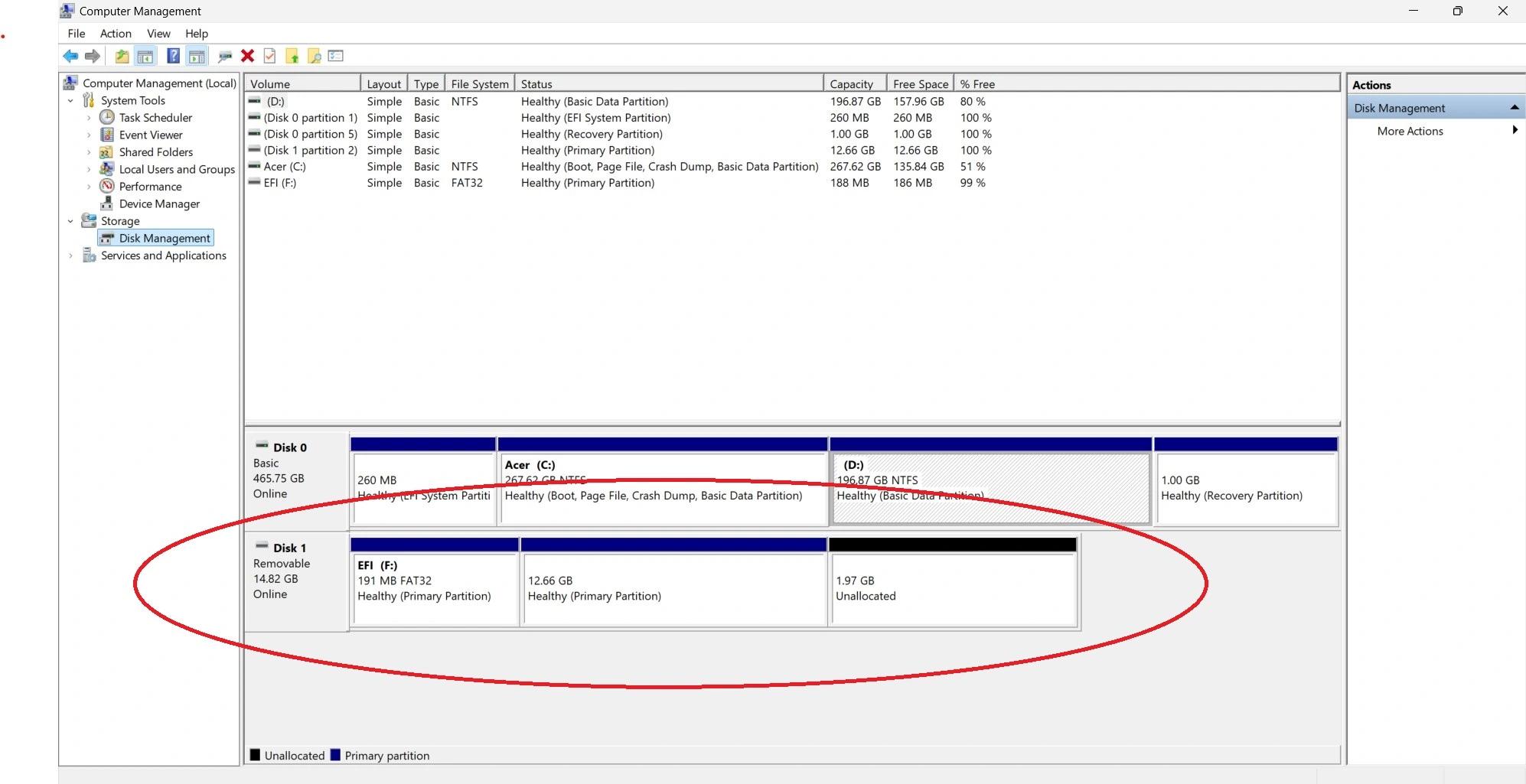
Task: Select the Disk 1 Removable label box
Action: (x=297, y=581)
